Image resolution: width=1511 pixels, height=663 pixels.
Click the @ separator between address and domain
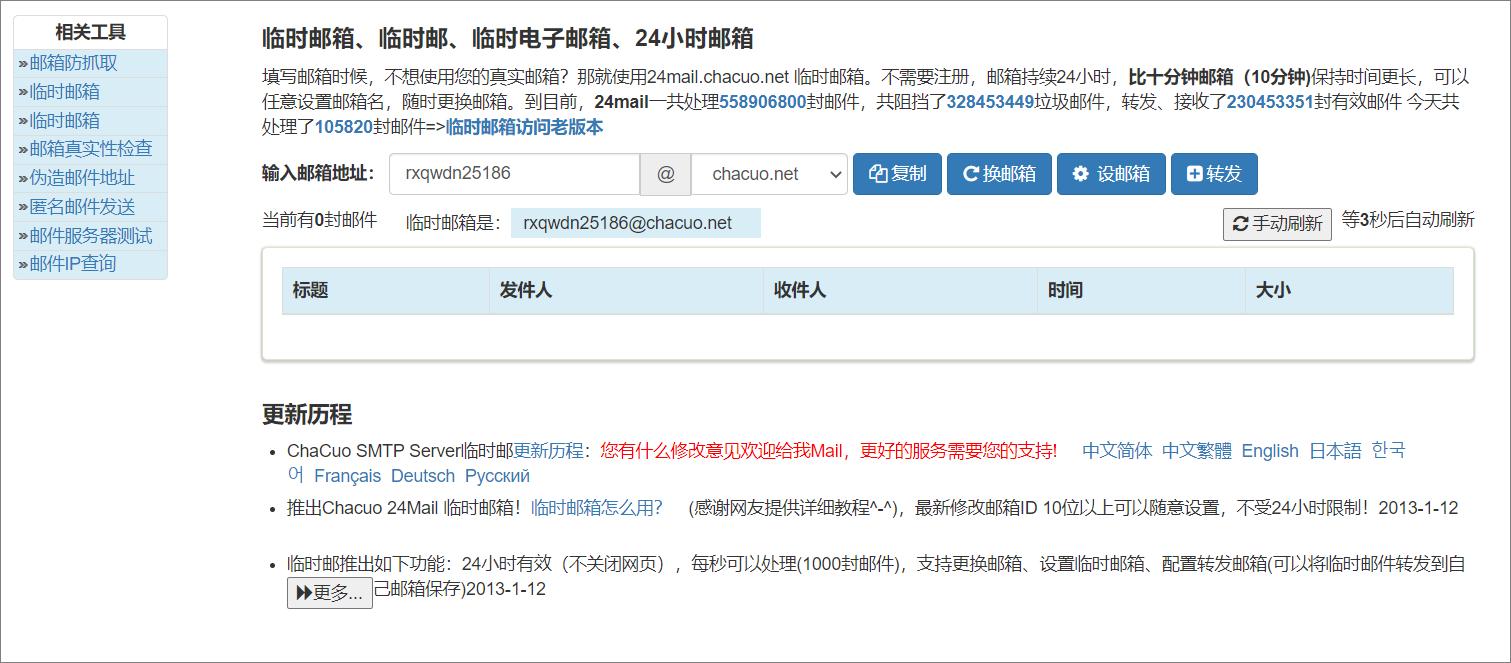664,174
